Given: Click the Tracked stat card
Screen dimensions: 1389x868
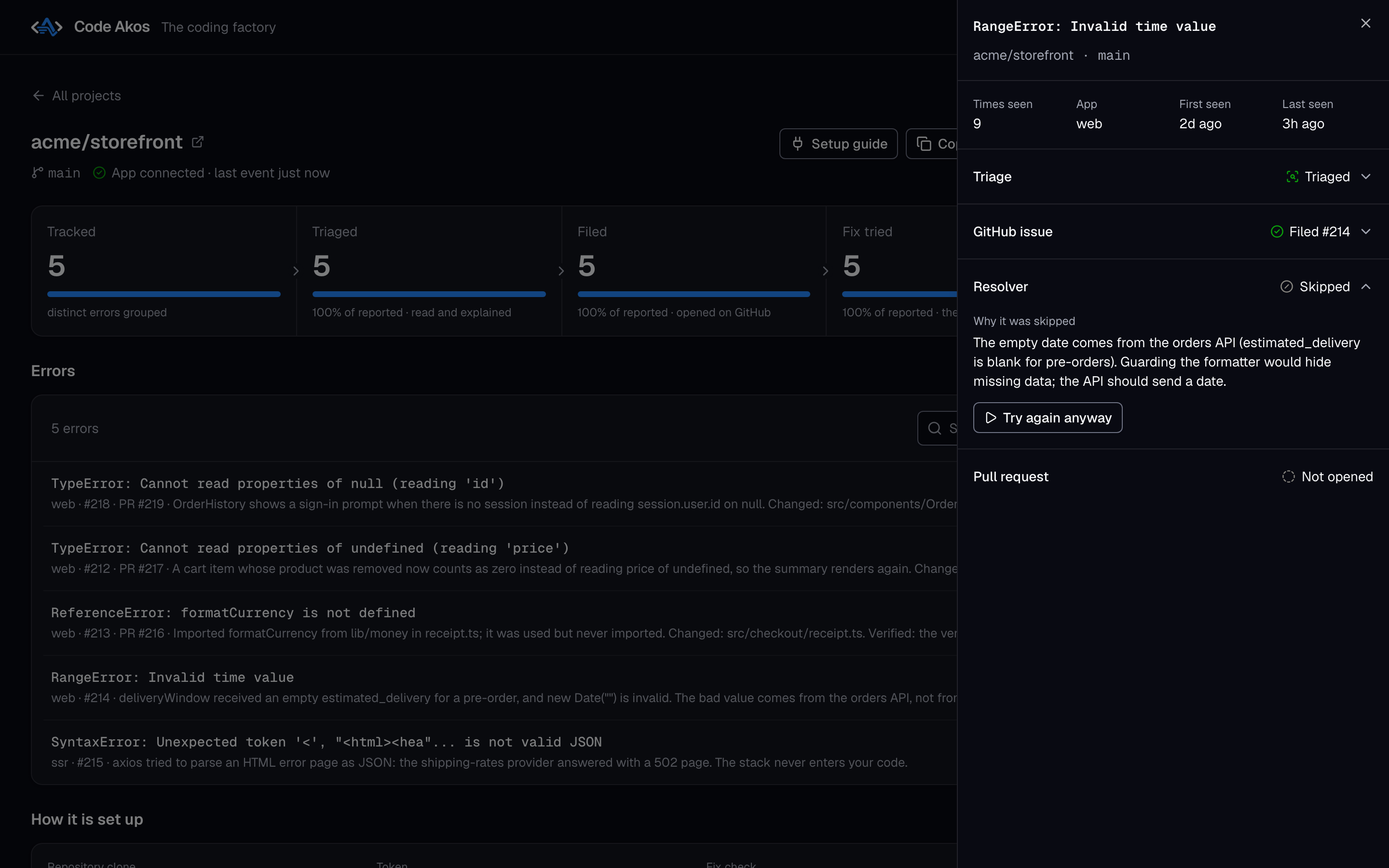Looking at the screenshot, I should click(163, 271).
